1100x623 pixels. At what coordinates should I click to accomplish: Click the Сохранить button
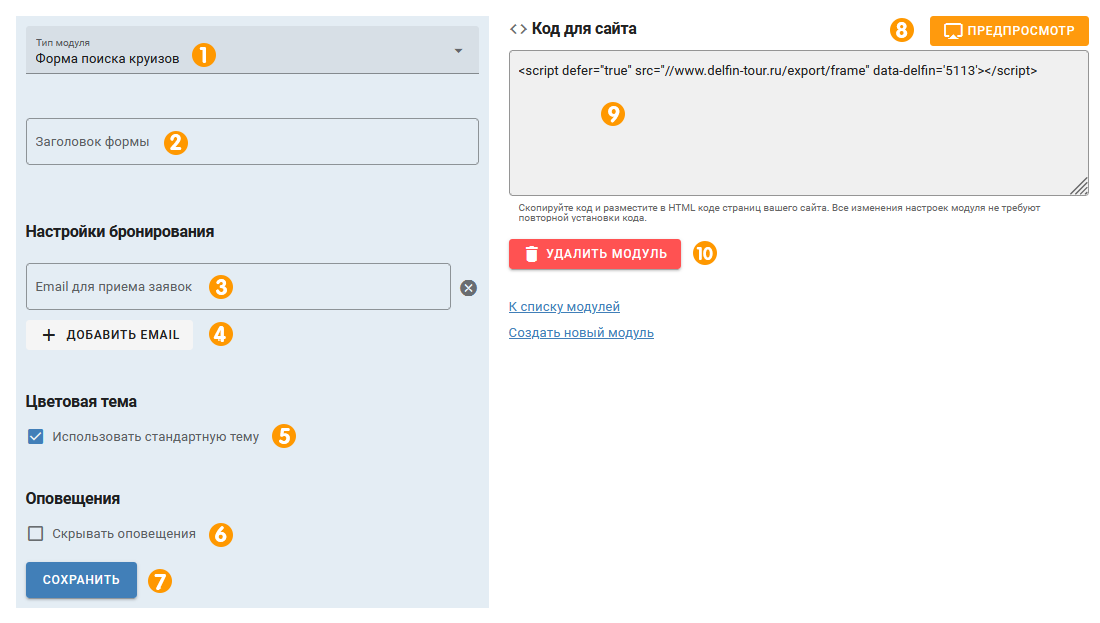(x=81, y=580)
